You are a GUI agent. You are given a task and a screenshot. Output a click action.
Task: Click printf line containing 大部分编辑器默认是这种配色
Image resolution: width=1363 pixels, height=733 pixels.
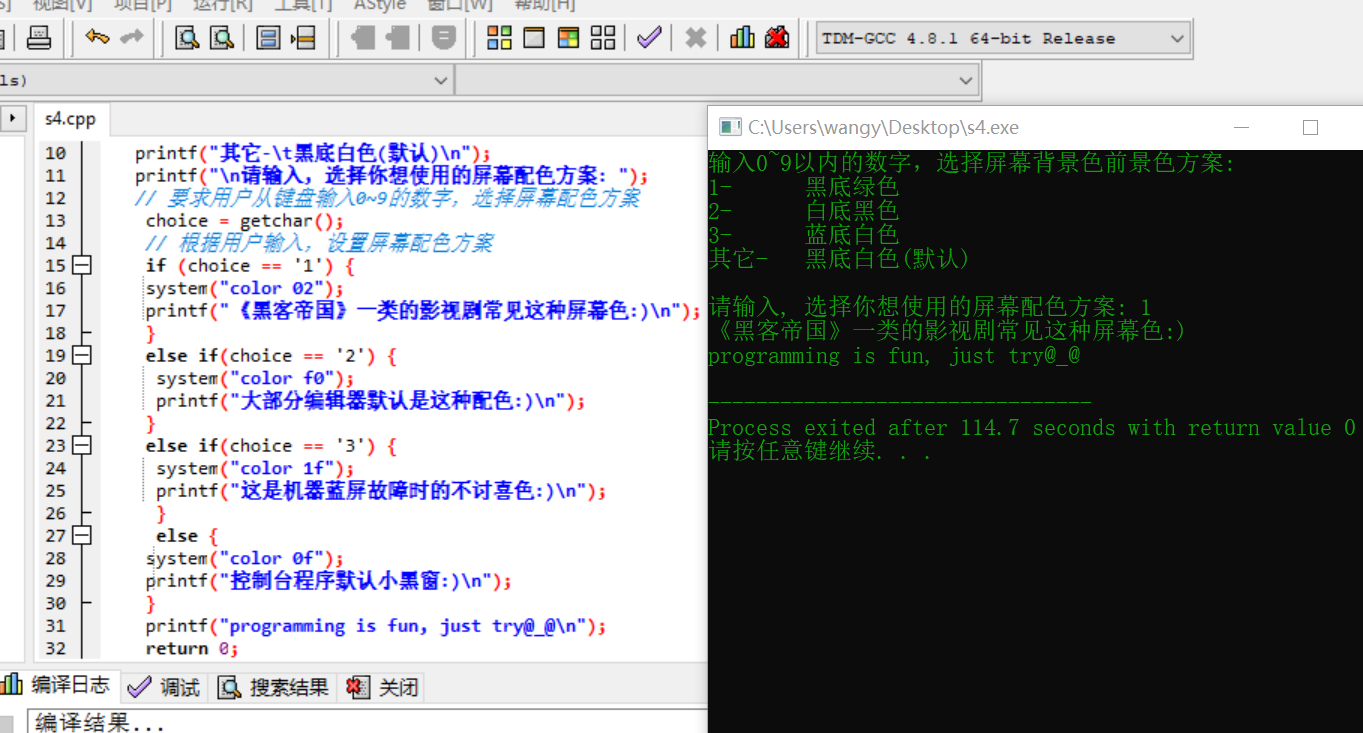click(x=370, y=401)
